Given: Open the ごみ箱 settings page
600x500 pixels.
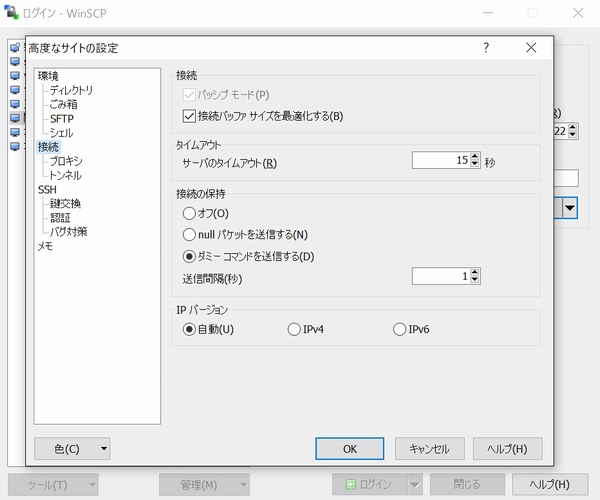Looking at the screenshot, I should pos(64,104).
